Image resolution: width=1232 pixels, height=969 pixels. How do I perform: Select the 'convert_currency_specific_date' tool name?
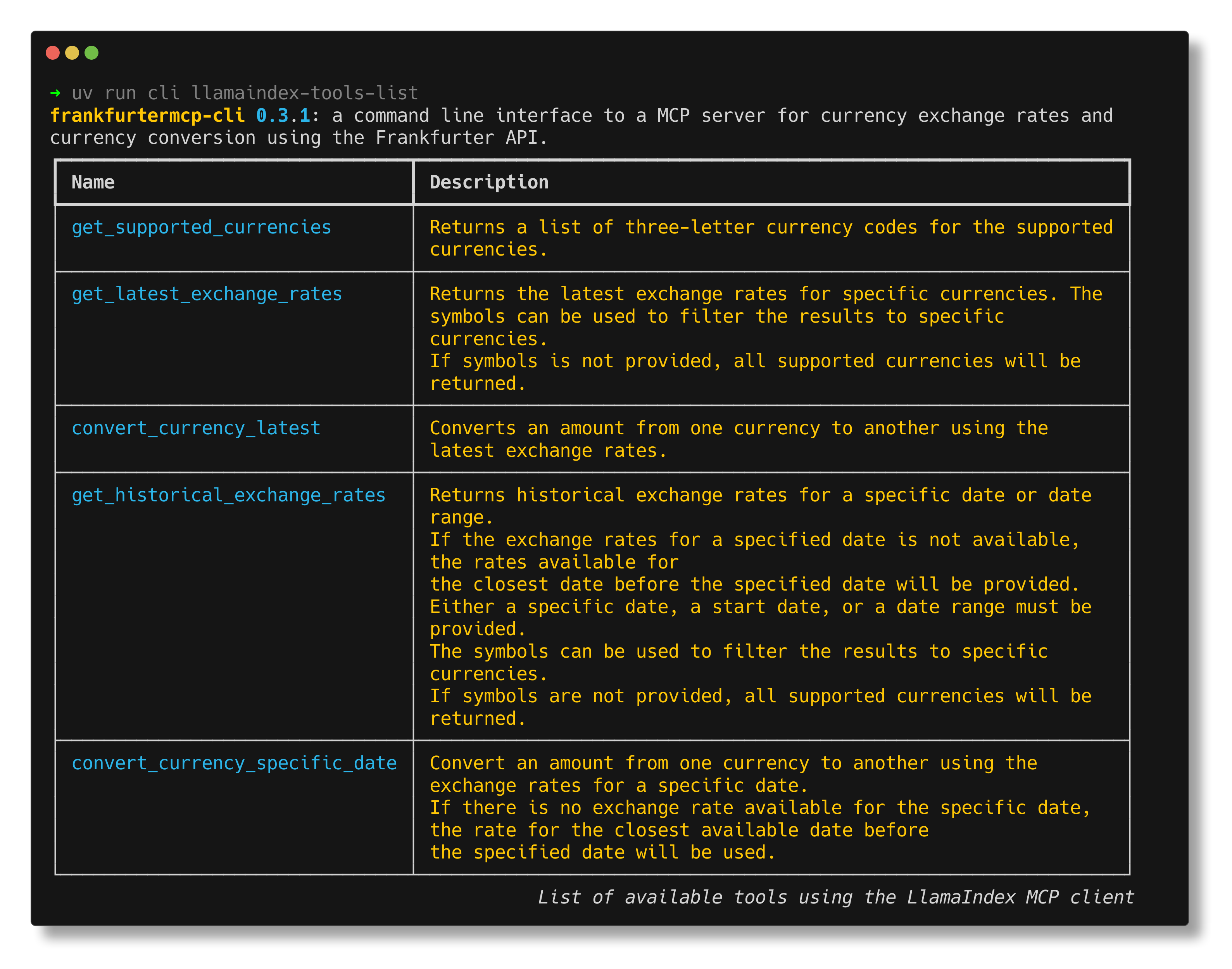pos(234,763)
